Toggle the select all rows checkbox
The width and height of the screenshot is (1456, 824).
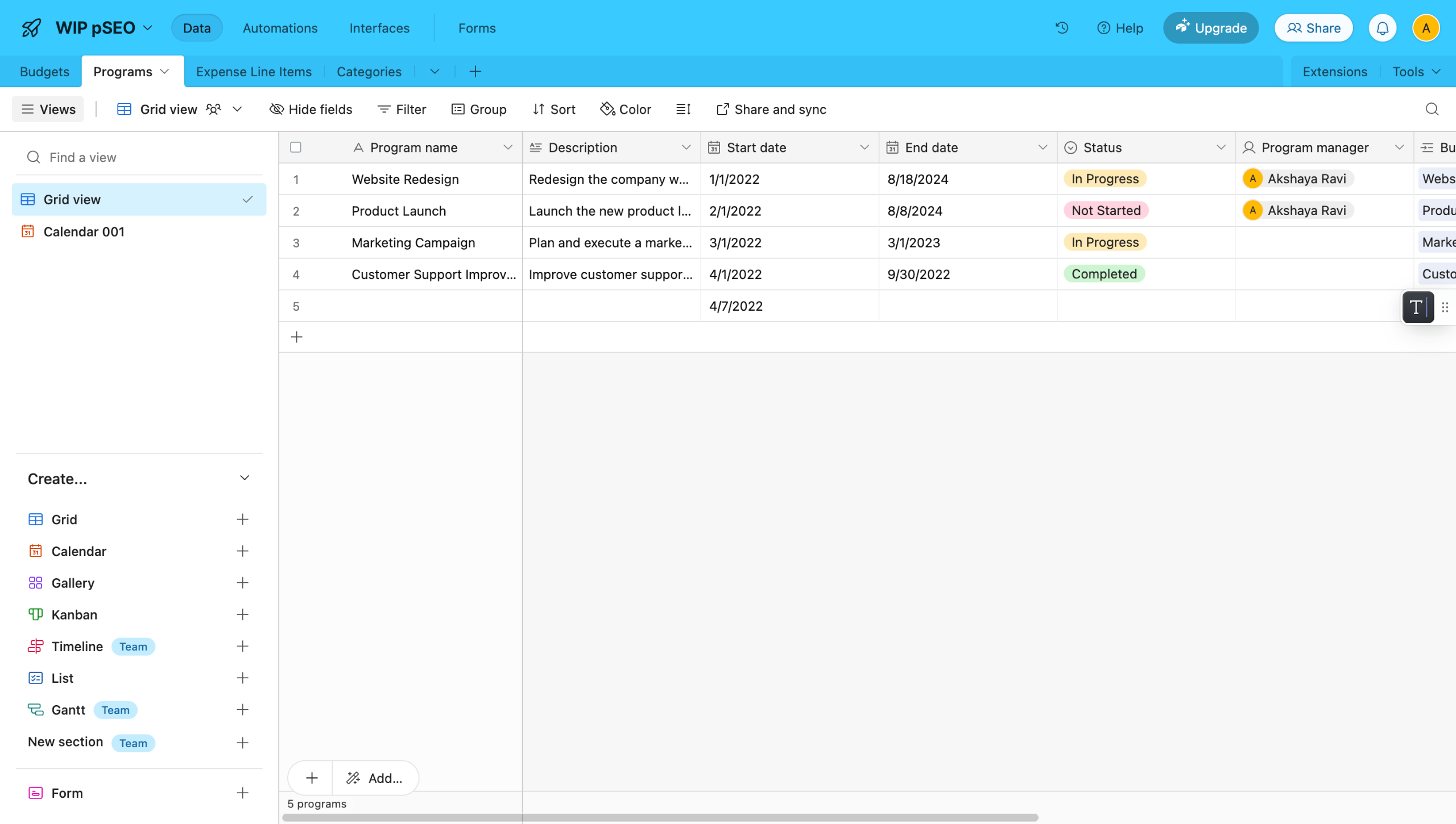pyautogui.click(x=296, y=147)
